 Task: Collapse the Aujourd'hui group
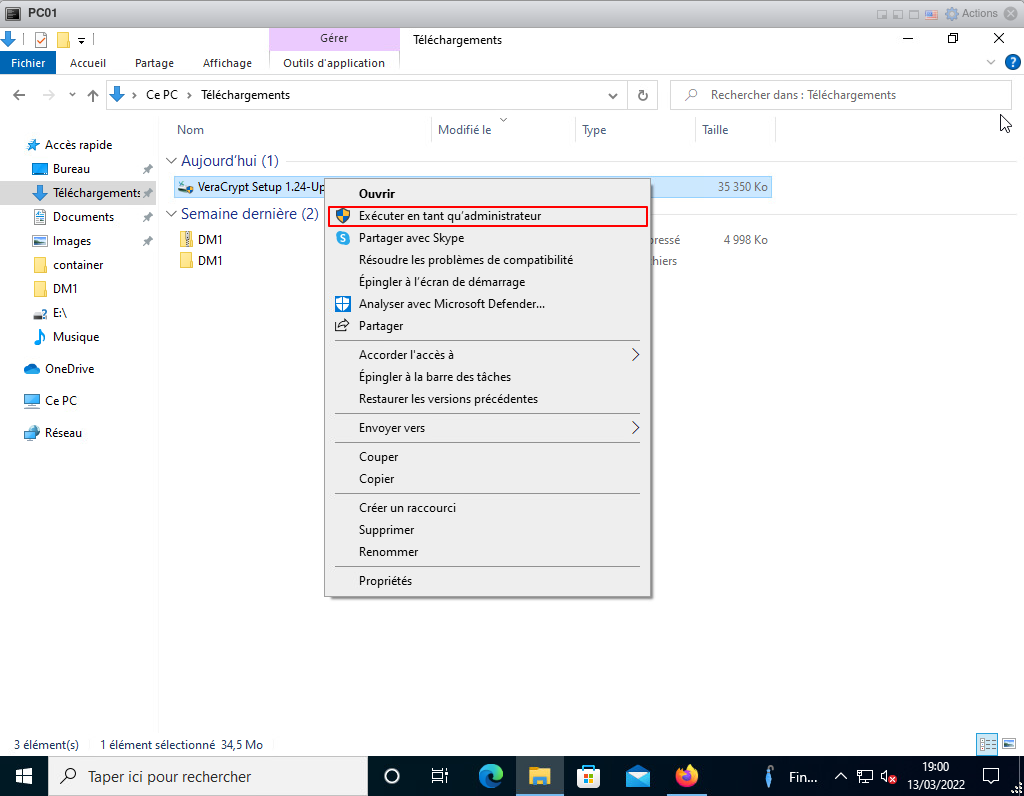pos(171,161)
